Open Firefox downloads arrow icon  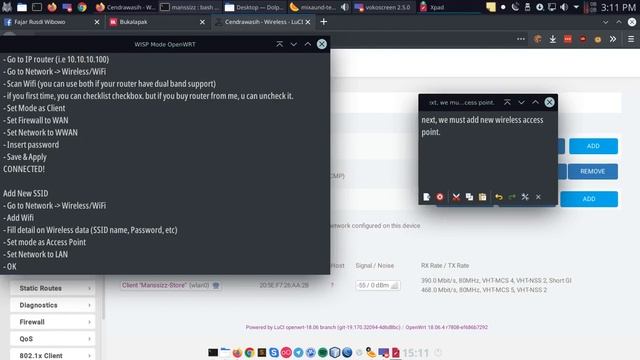point(553,39)
